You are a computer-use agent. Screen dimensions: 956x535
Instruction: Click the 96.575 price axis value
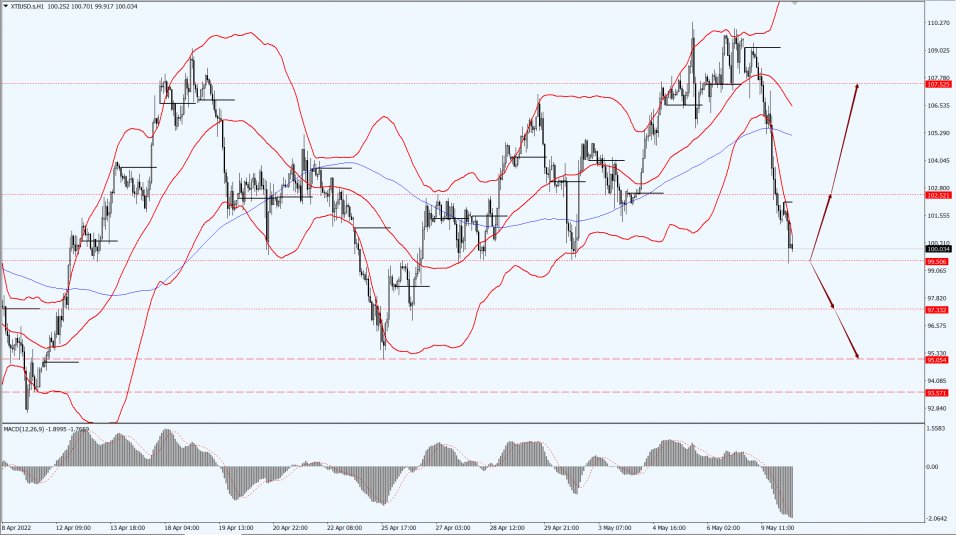pyautogui.click(x=937, y=326)
